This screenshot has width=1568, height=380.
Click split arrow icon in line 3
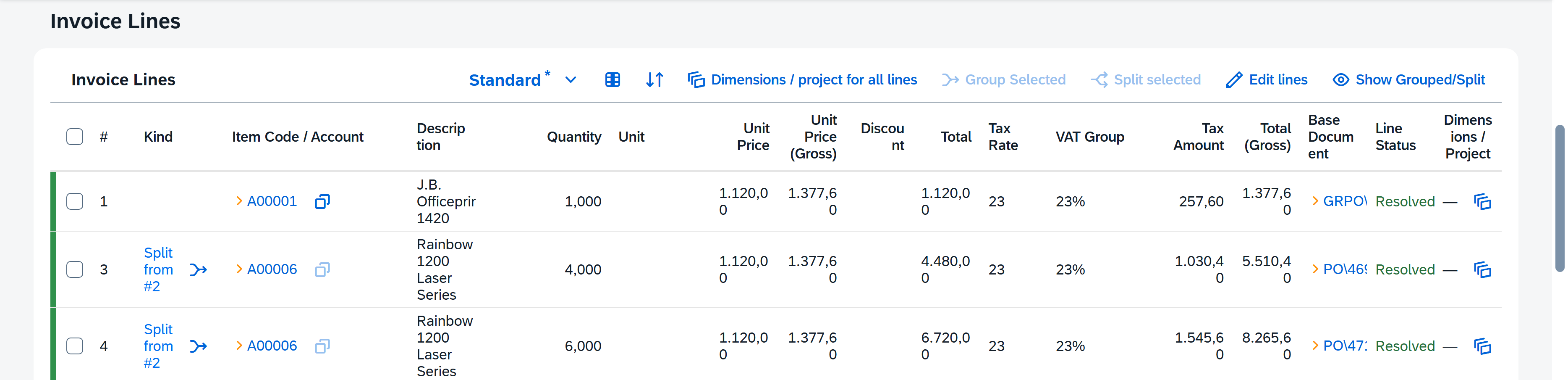point(199,269)
